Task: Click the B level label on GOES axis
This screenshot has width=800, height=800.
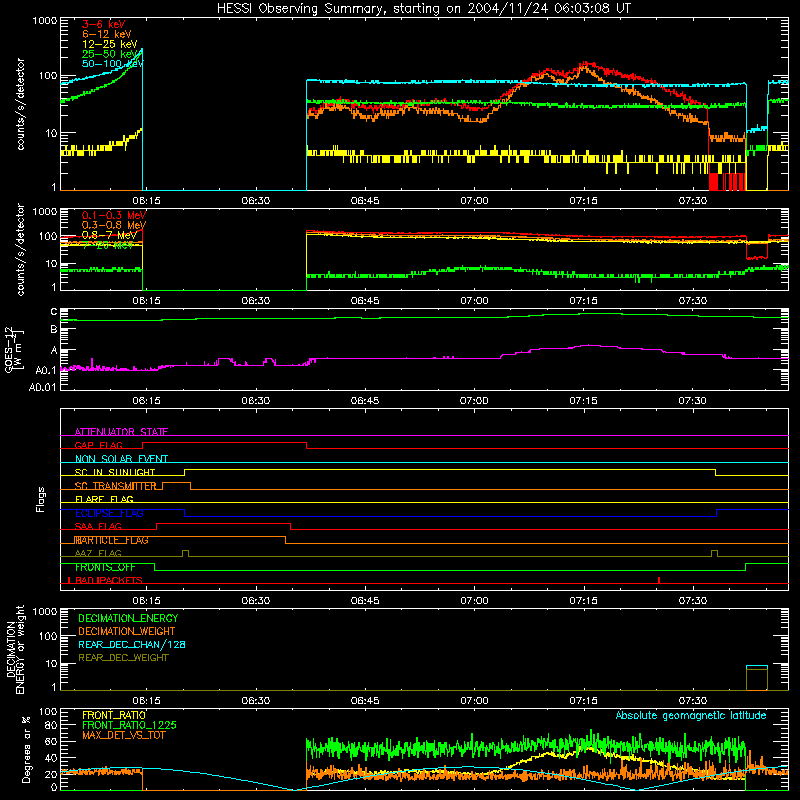Action: tap(54, 330)
